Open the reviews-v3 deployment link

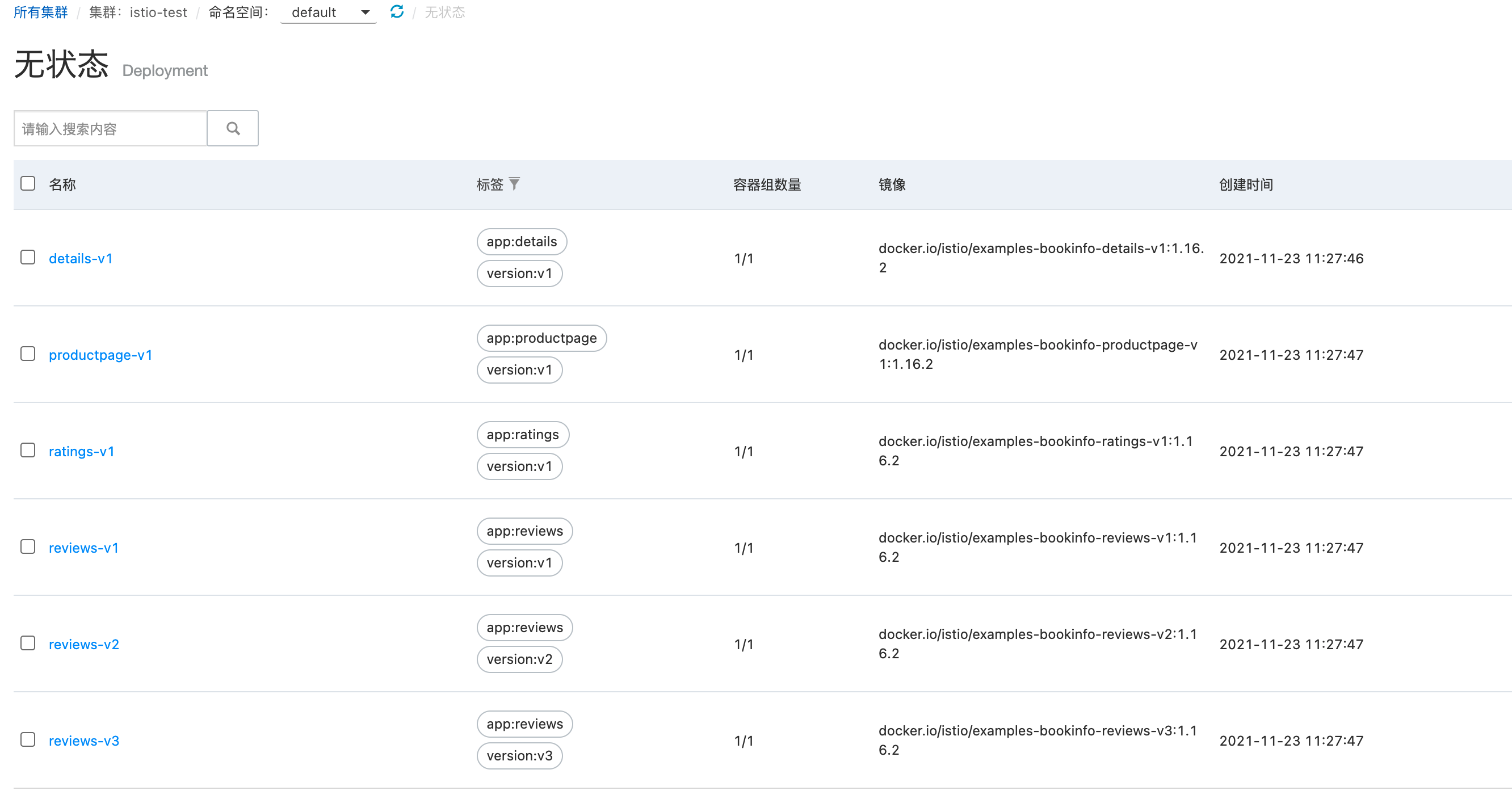tap(84, 741)
